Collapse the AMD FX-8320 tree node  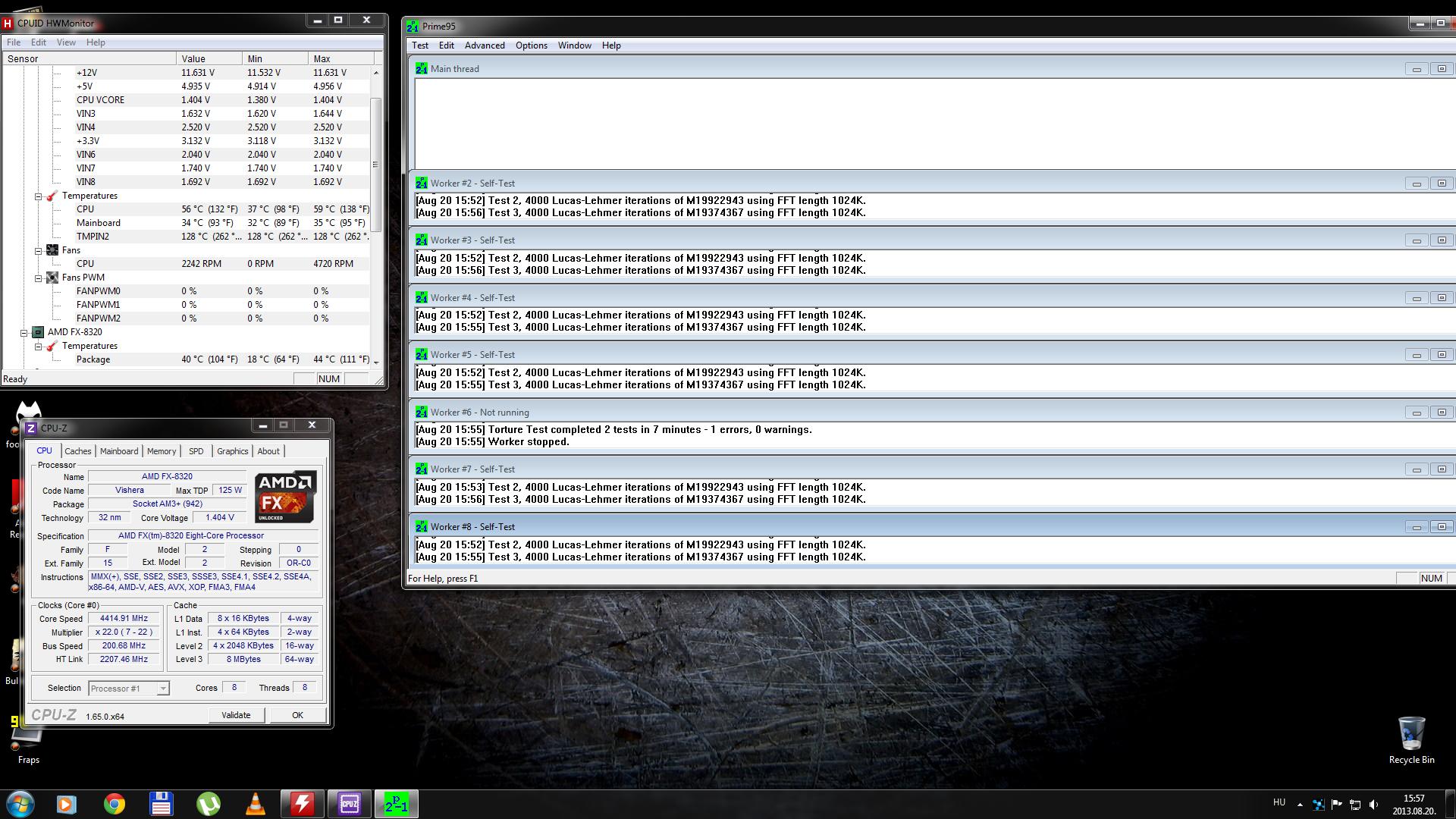(24, 332)
